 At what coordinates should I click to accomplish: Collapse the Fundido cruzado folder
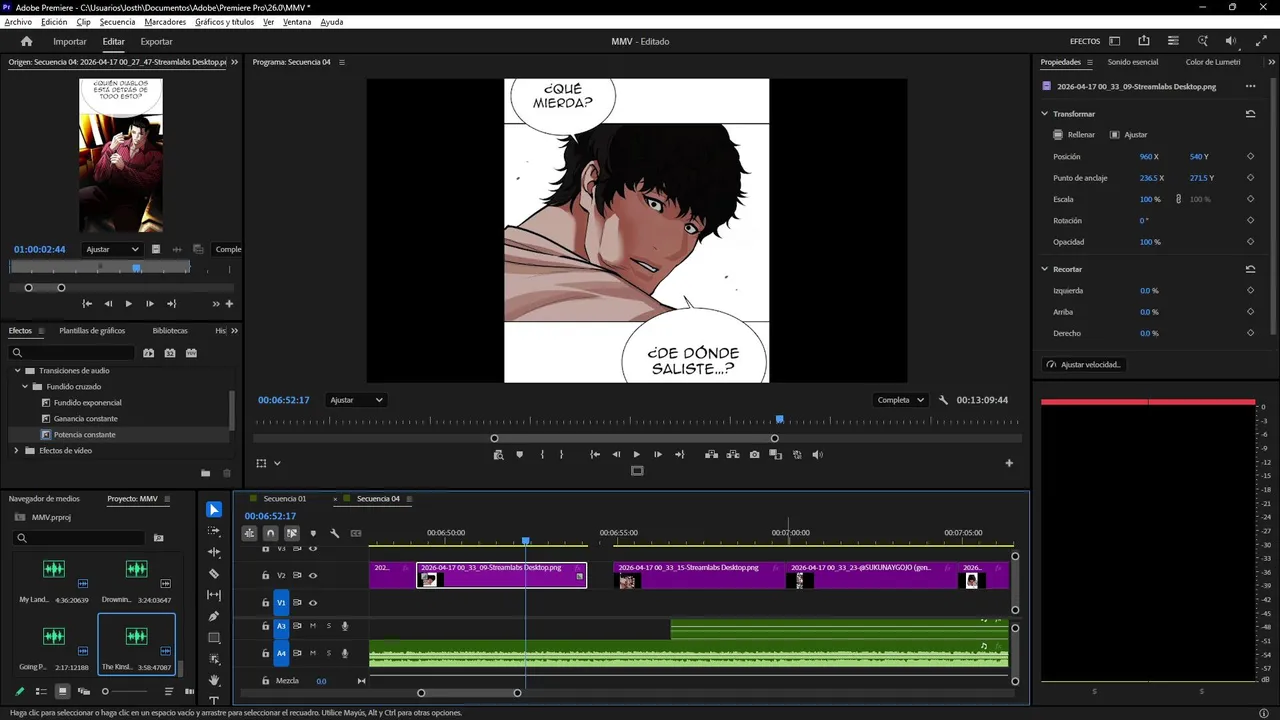tap(25, 386)
